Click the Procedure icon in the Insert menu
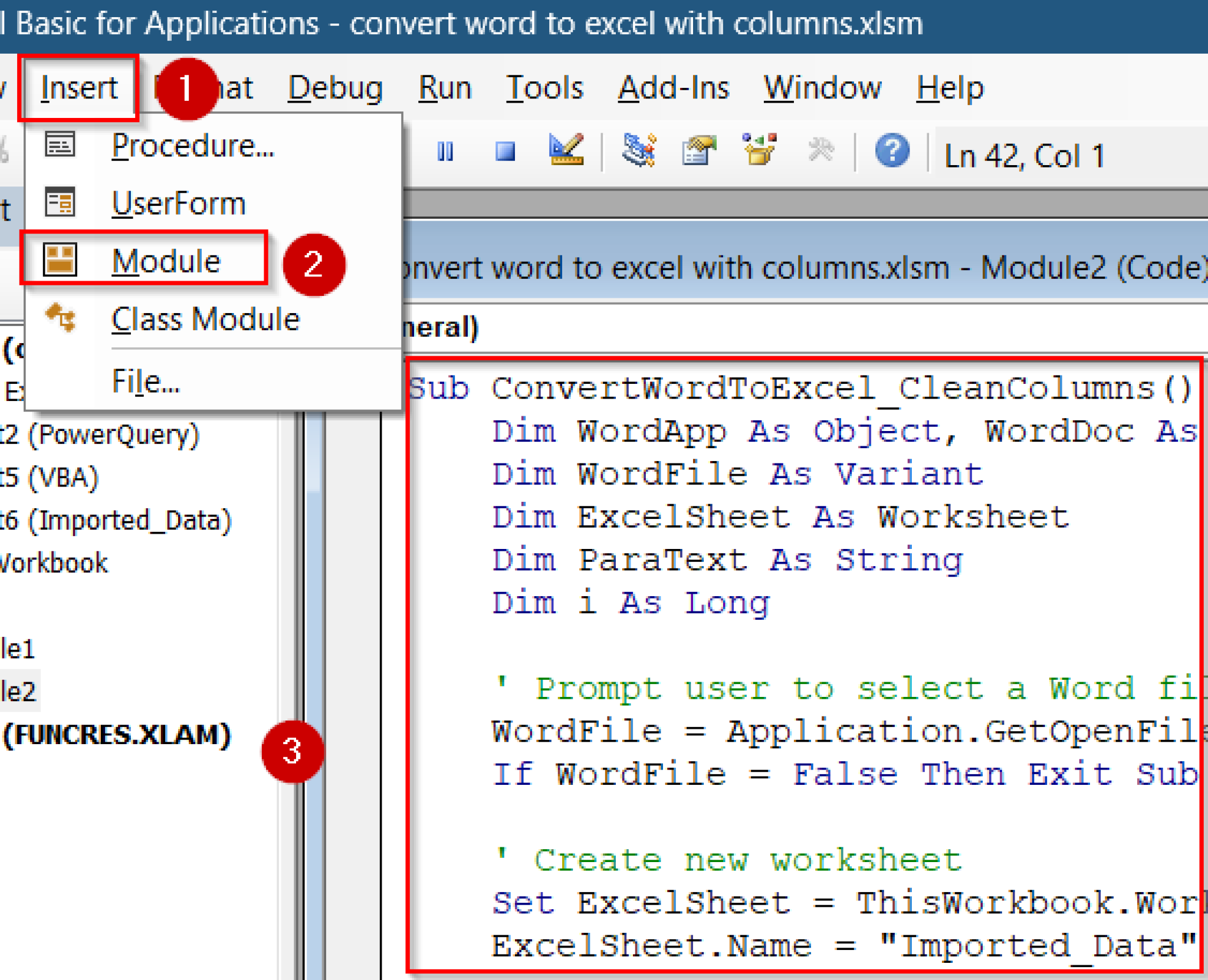1208x980 pixels. (x=59, y=144)
